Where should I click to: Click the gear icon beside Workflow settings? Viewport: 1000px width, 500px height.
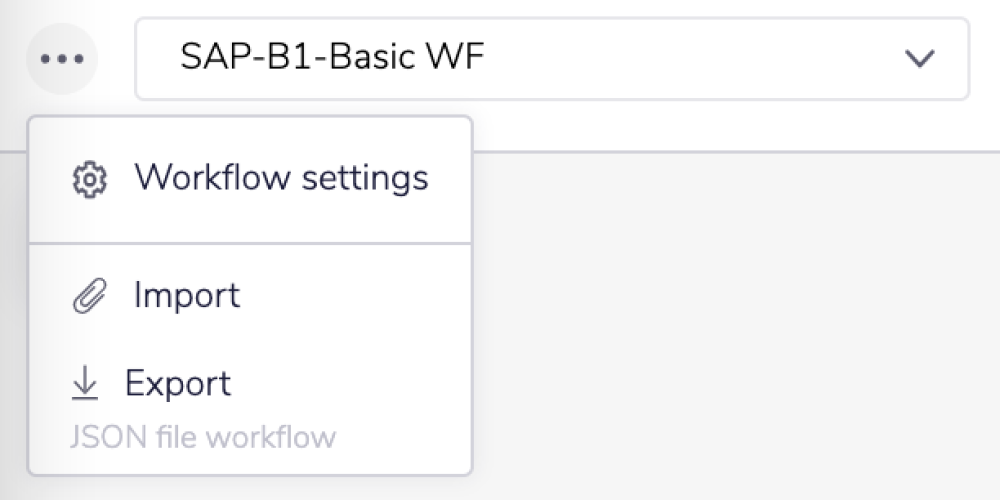(x=90, y=179)
